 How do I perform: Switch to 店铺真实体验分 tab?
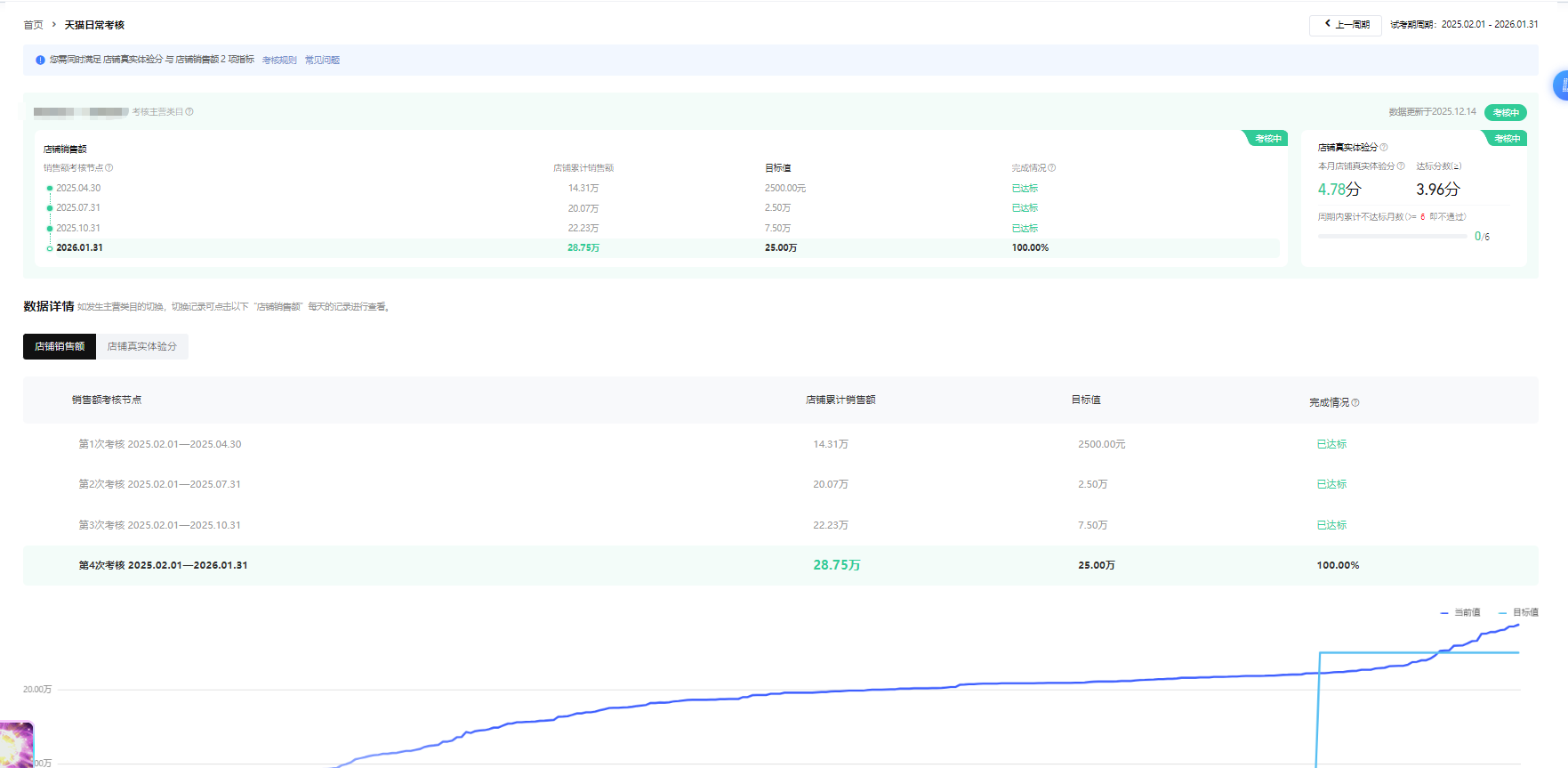tap(141, 346)
